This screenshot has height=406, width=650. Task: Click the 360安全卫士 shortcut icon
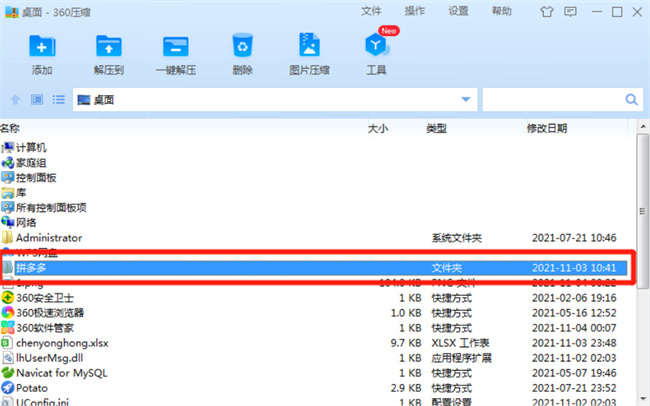click(x=7, y=298)
